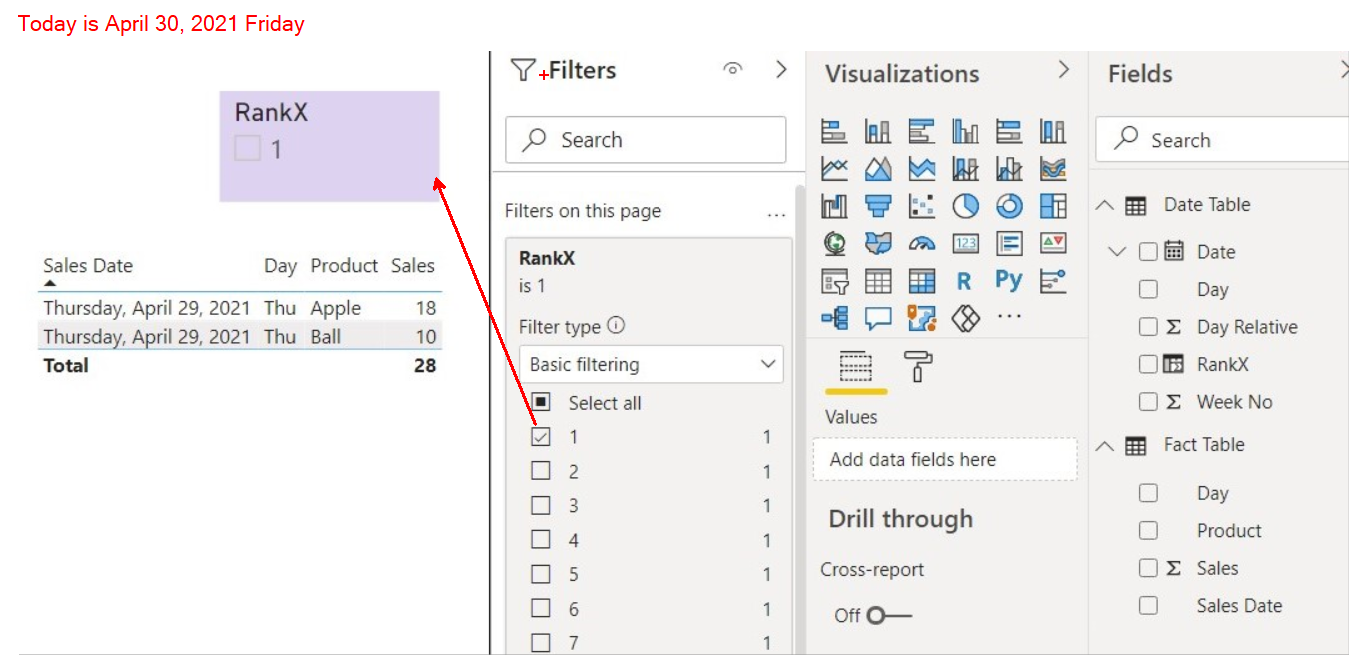
Task: Add a Key influencers visual
Action: [1053, 281]
